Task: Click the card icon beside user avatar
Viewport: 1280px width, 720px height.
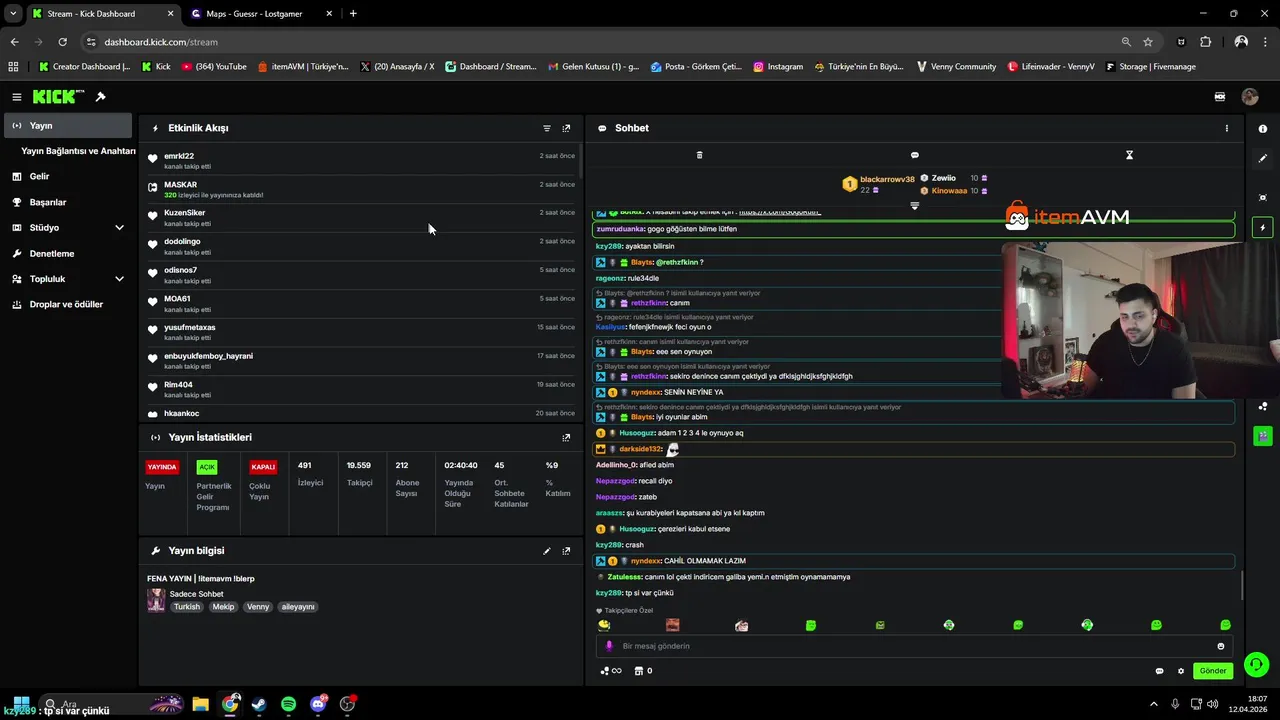Action: coord(1220,97)
